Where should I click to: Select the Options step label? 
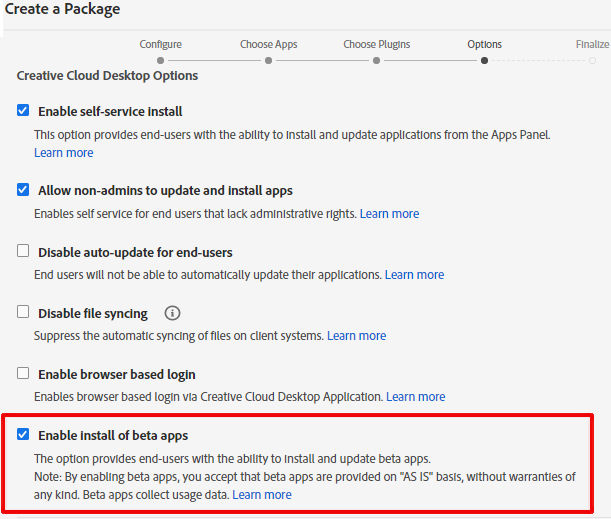point(484,44)
